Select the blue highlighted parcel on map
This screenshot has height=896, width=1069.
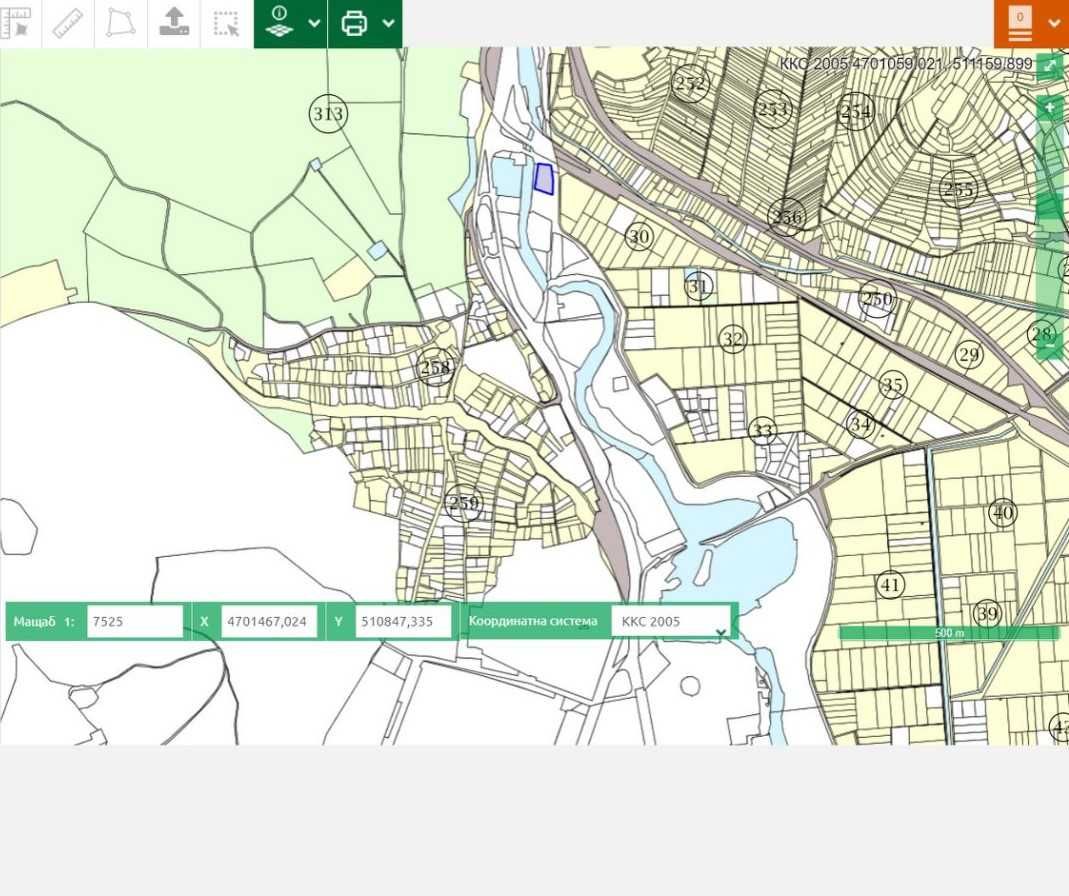coord(543,179)
